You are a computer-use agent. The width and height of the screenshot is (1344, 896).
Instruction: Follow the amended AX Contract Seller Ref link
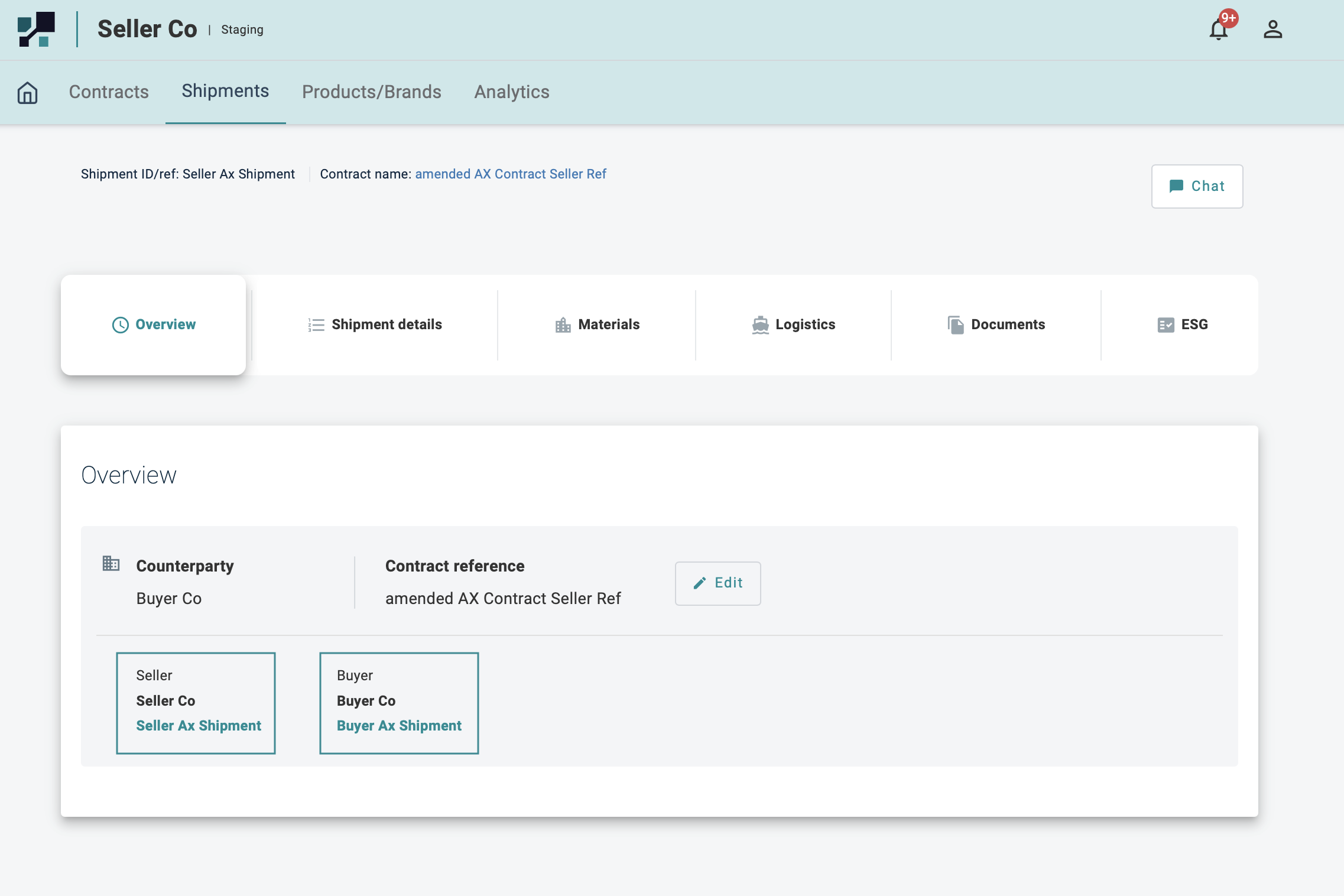click(511, 174)
